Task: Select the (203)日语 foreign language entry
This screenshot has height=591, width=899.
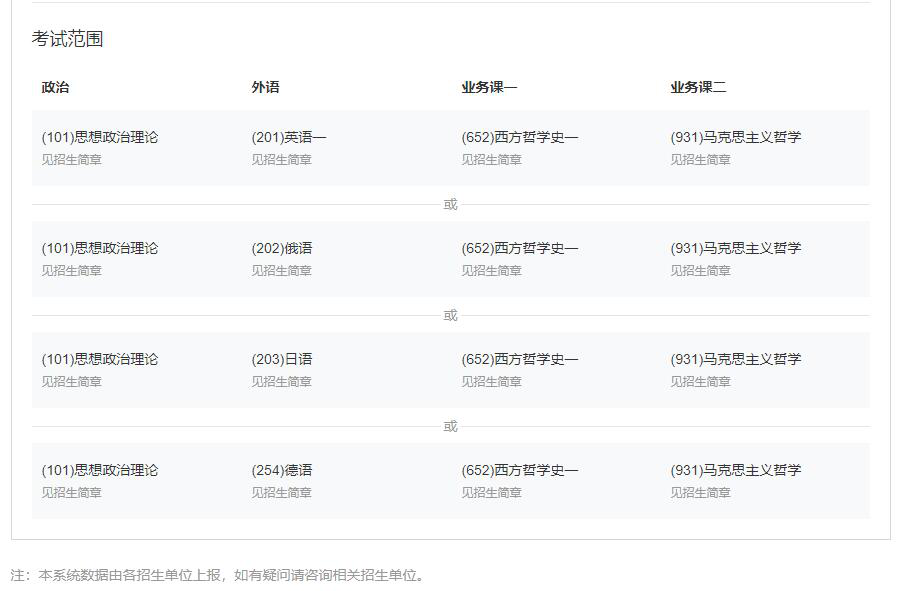Action: point(282,359)
